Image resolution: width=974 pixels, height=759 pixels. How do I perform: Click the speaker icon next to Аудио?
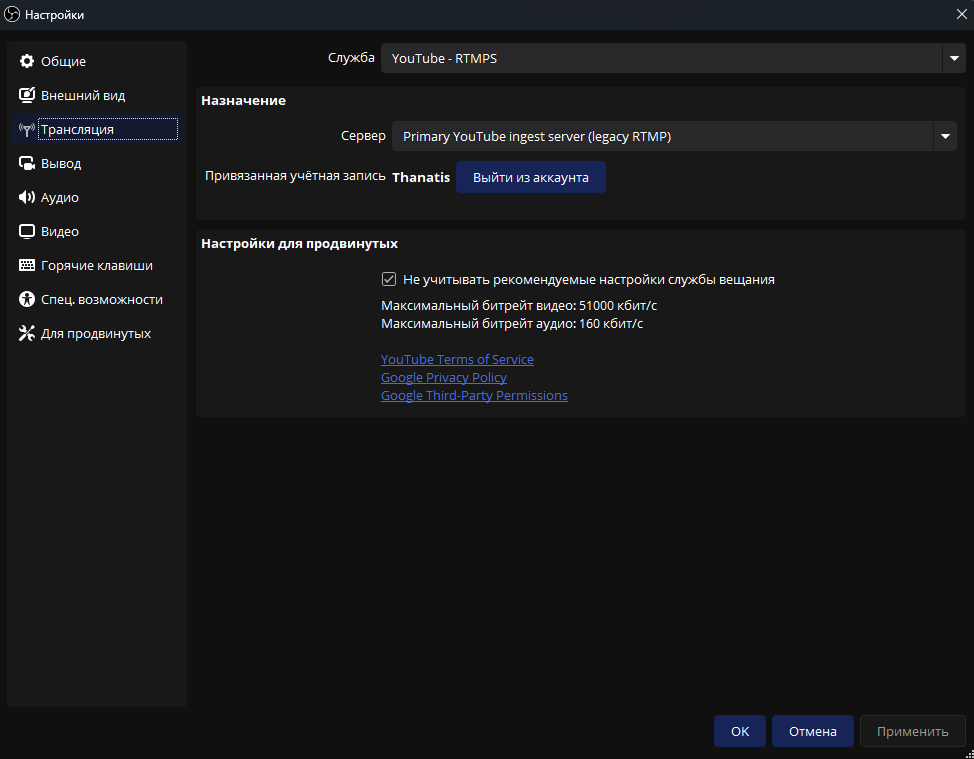coord(27,198)
